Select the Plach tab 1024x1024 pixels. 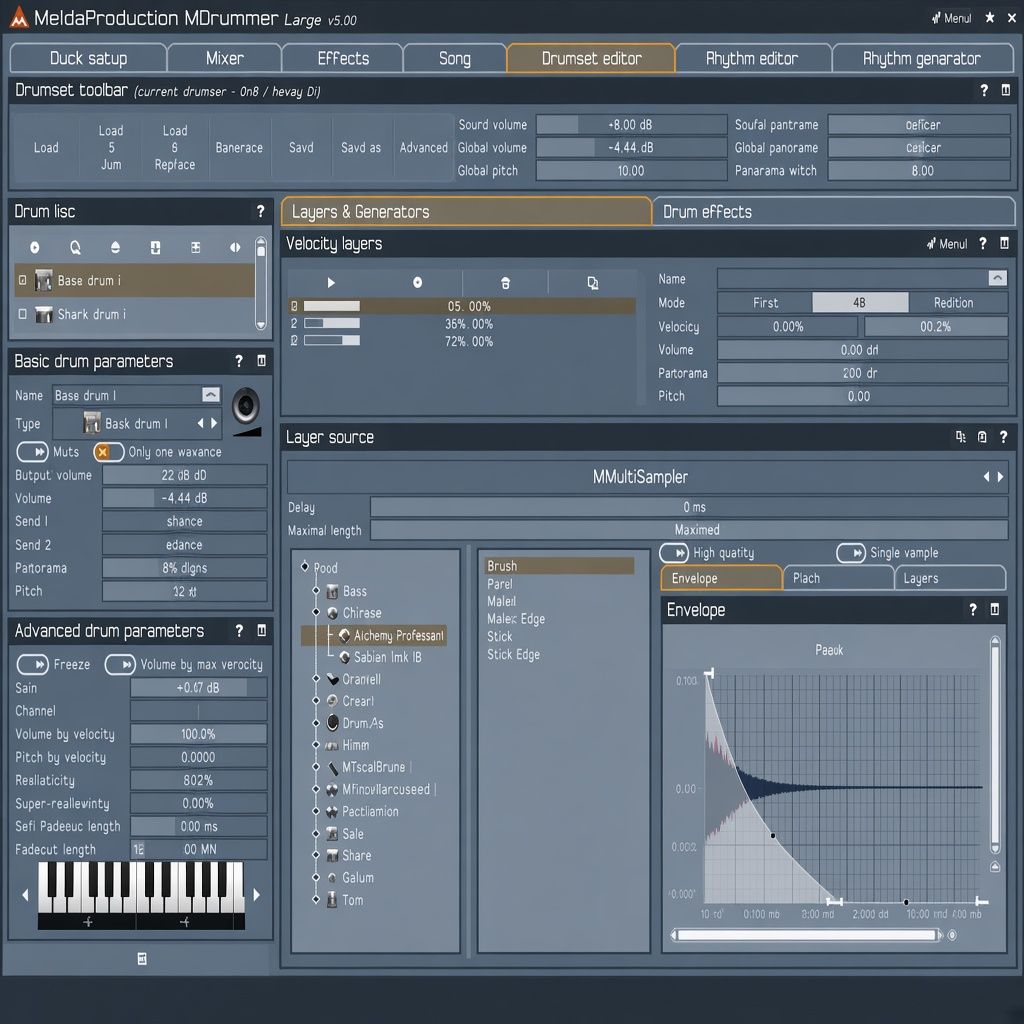(838, 578)
